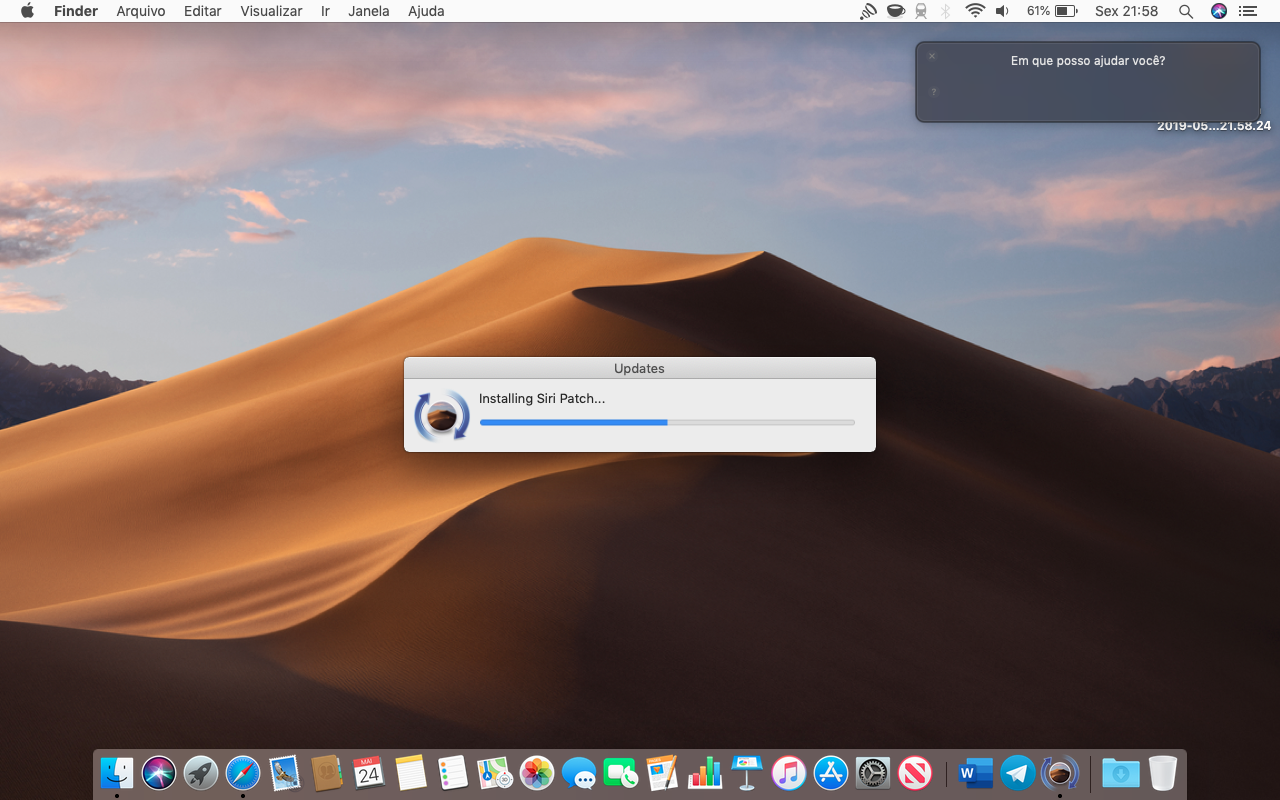1280x800 pixels.
Task: Open the Ir menu
Action: coord(325,11)
